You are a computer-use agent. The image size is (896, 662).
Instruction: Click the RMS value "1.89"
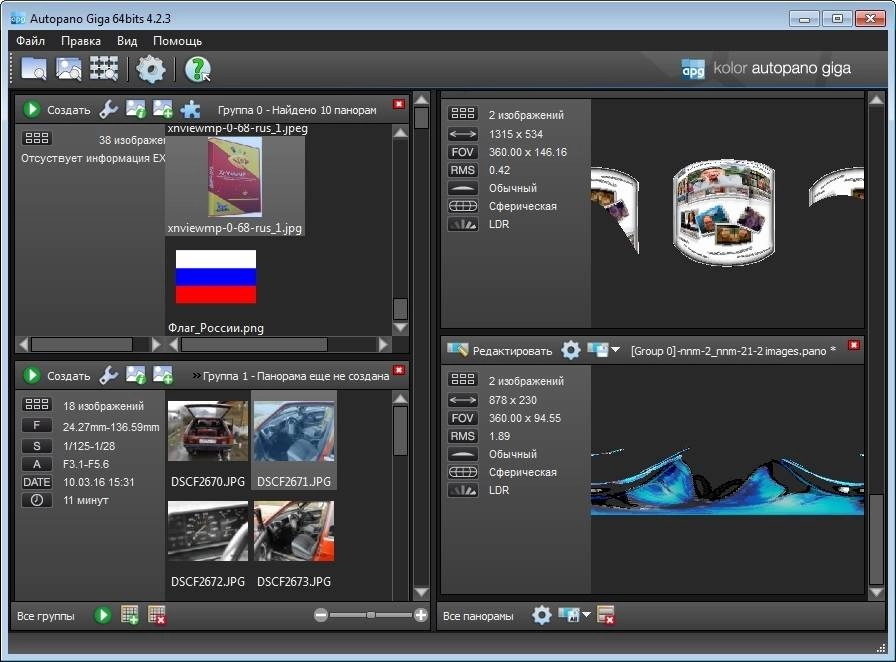click(499, 436)
